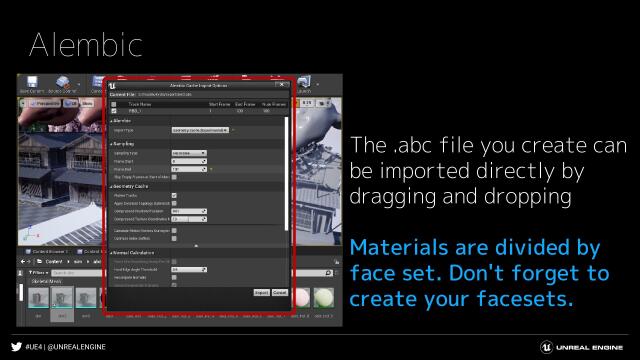Collapse the Alembic section
Image resolution: width=640 pixels, height=360 pixels.
tap(111, 121)
